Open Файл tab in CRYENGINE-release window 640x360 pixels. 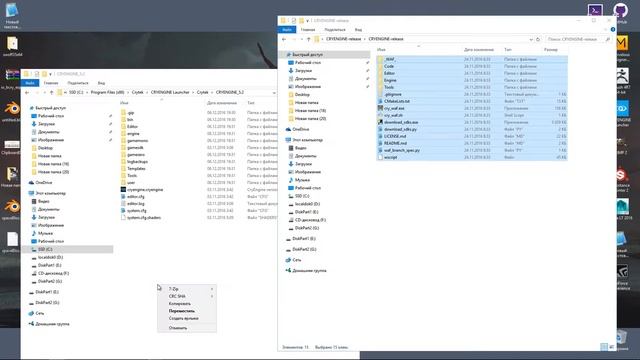coord(287,30)
